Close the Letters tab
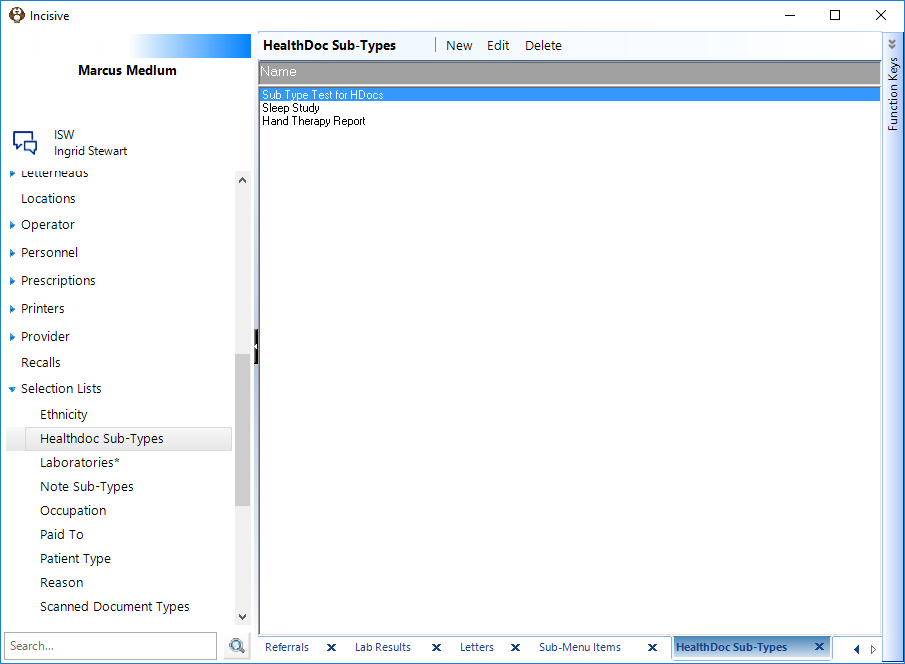 tap(515, 647)
